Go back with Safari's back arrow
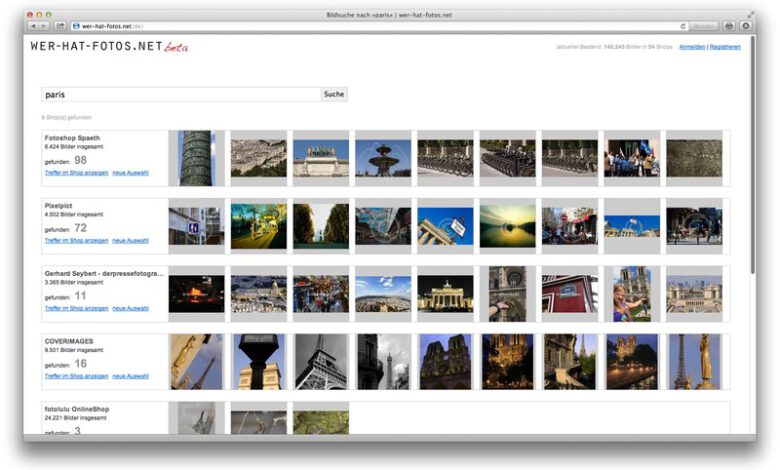Viewport: 780px width, 470px height. (33, 26)
